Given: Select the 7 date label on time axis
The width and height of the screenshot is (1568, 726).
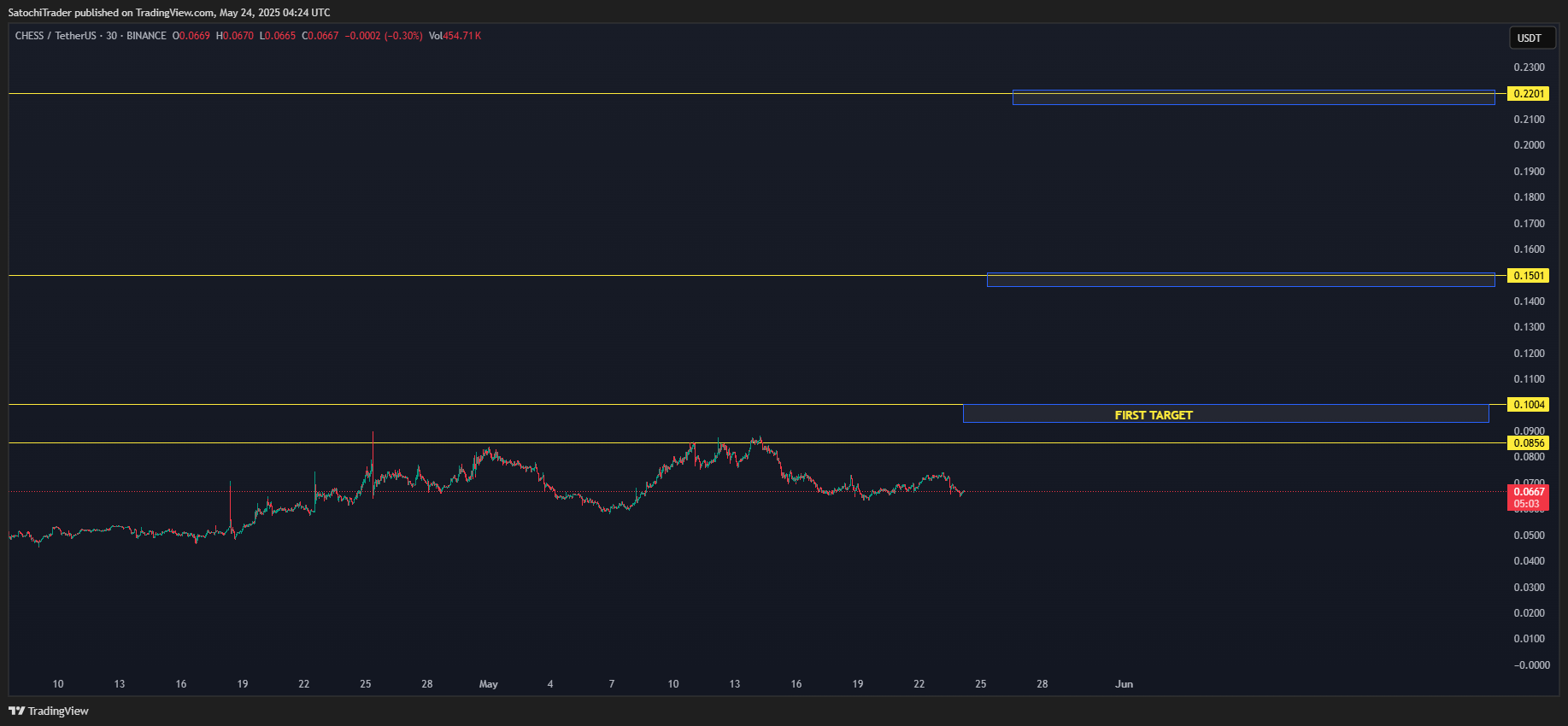Looking at the screenshot, I should [612, 684].
